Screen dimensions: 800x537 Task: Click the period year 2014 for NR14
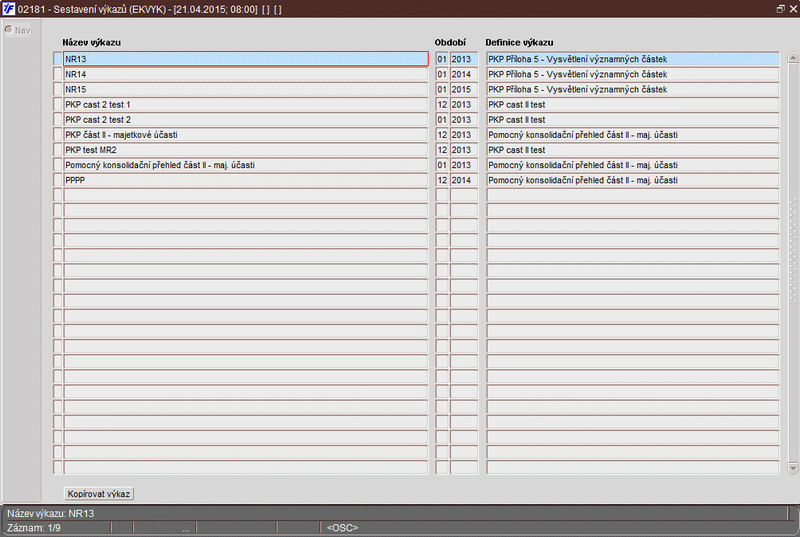pyautogui.click(x=464, y=74)
